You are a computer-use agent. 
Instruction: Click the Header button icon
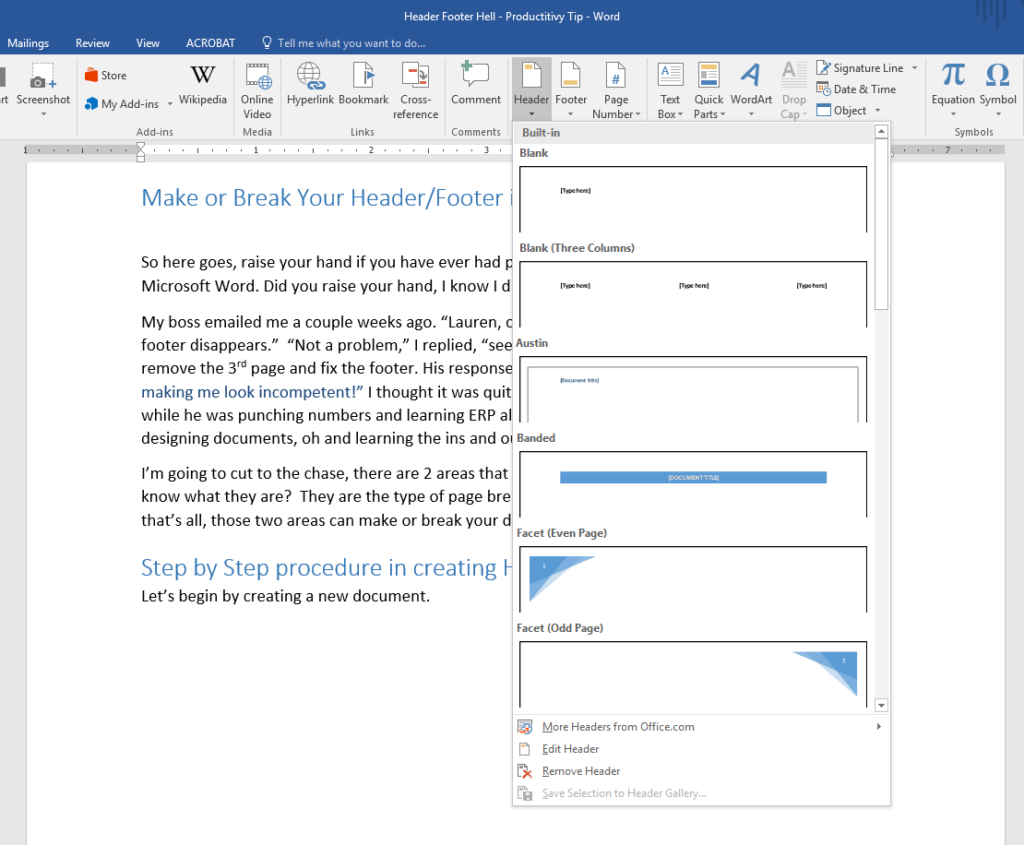531,76
